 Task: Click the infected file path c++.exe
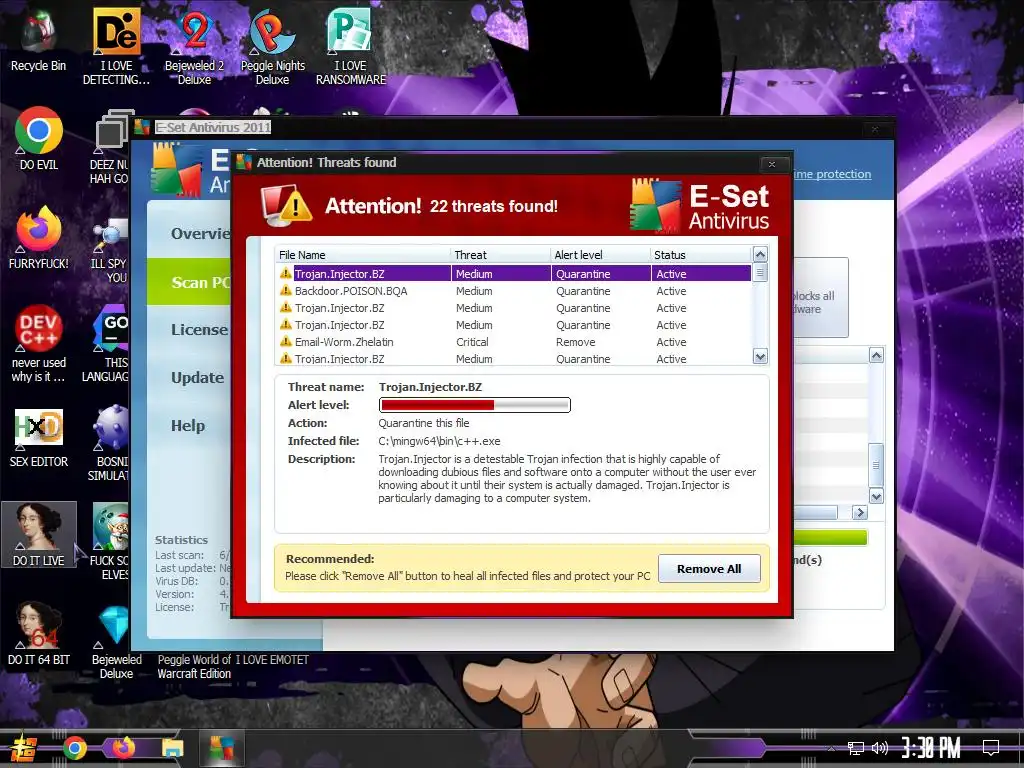439,441
